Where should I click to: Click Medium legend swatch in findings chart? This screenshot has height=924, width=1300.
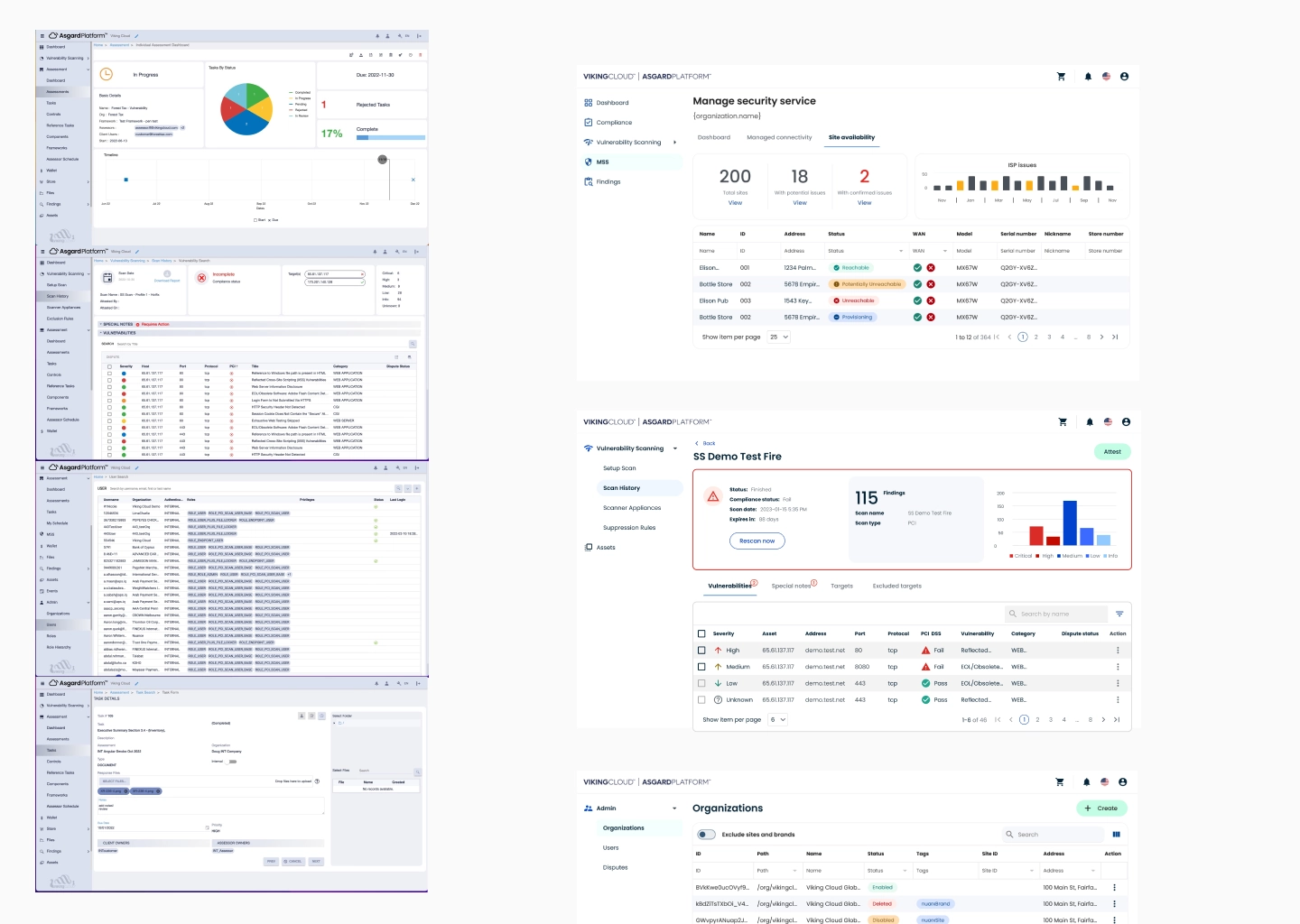(x=1059, y=556)
